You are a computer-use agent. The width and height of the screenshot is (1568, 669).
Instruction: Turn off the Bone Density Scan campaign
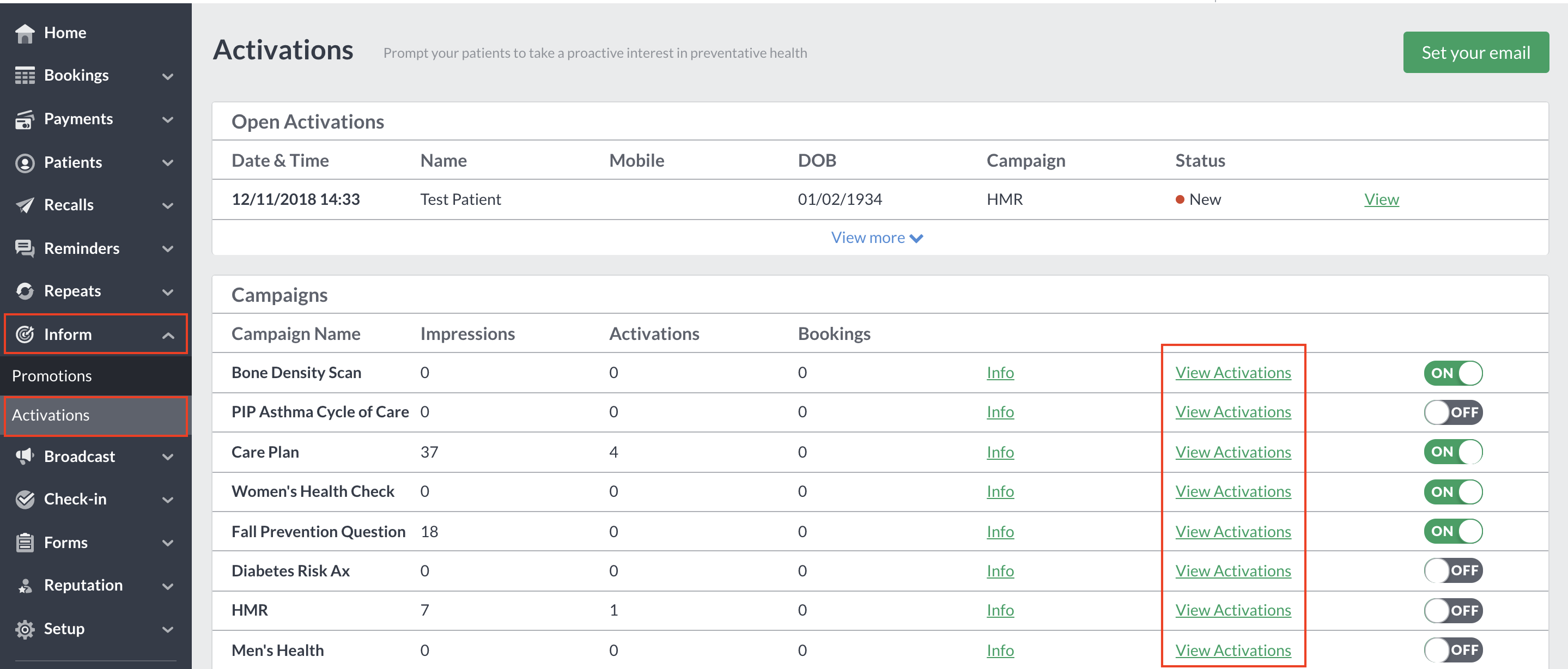1453,373
